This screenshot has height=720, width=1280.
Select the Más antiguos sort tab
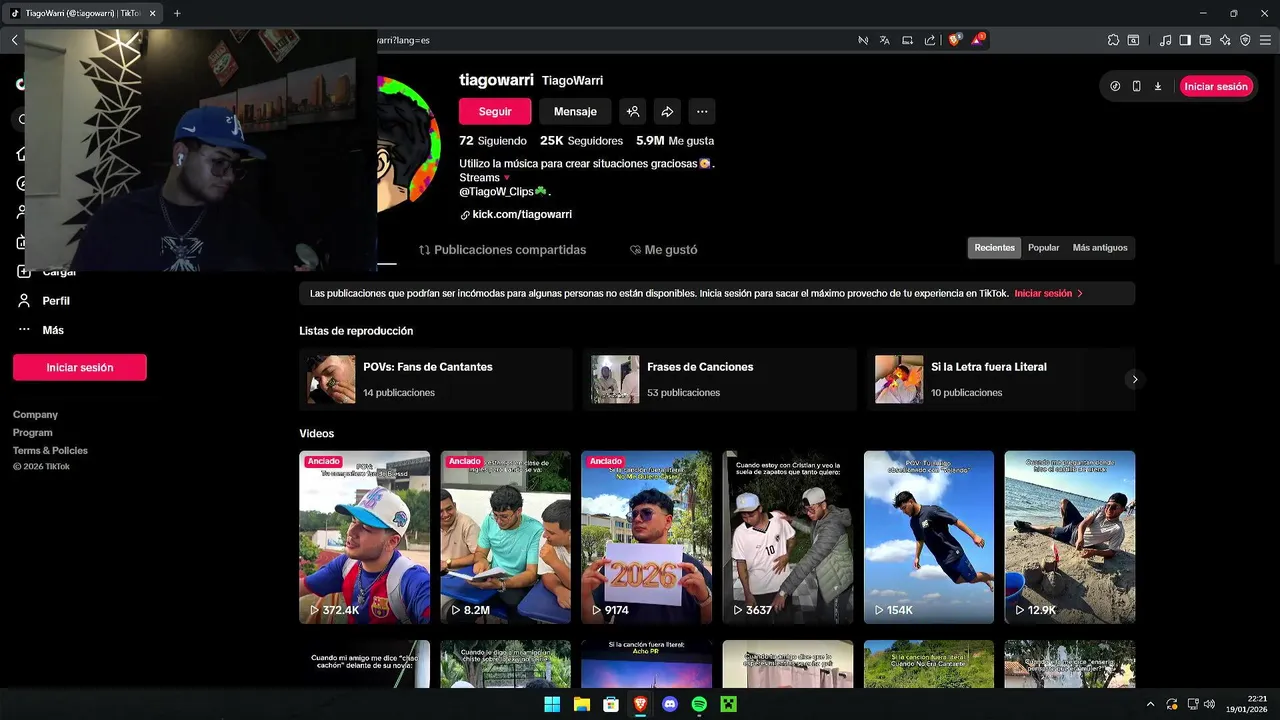pos(1100,248)
